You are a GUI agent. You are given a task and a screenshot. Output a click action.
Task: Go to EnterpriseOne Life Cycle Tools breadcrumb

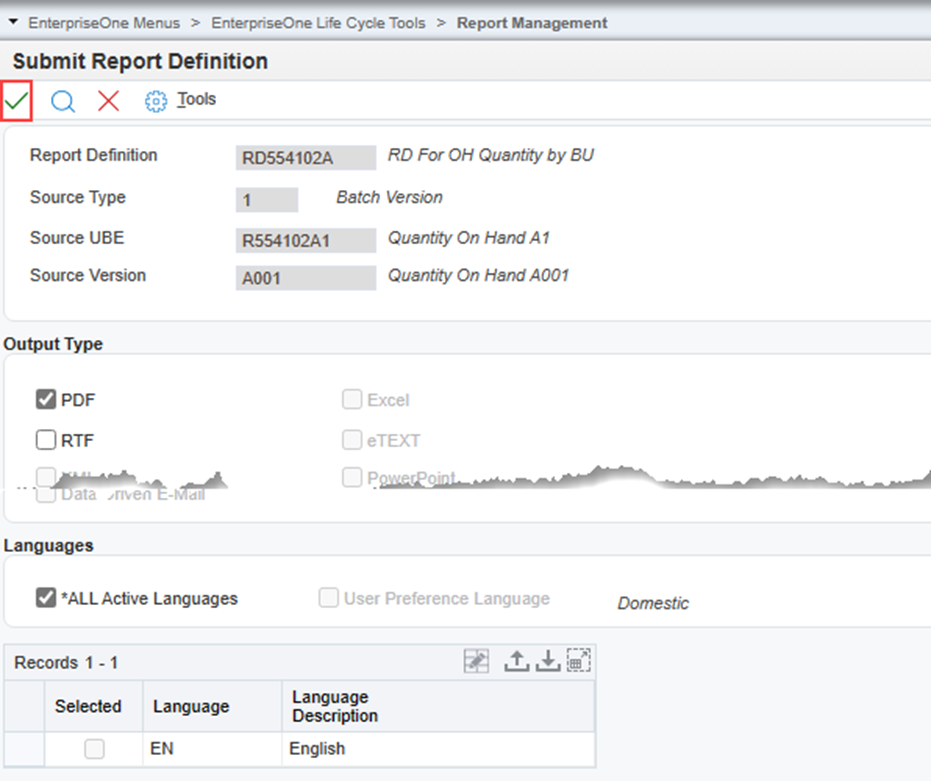point(318,23)
